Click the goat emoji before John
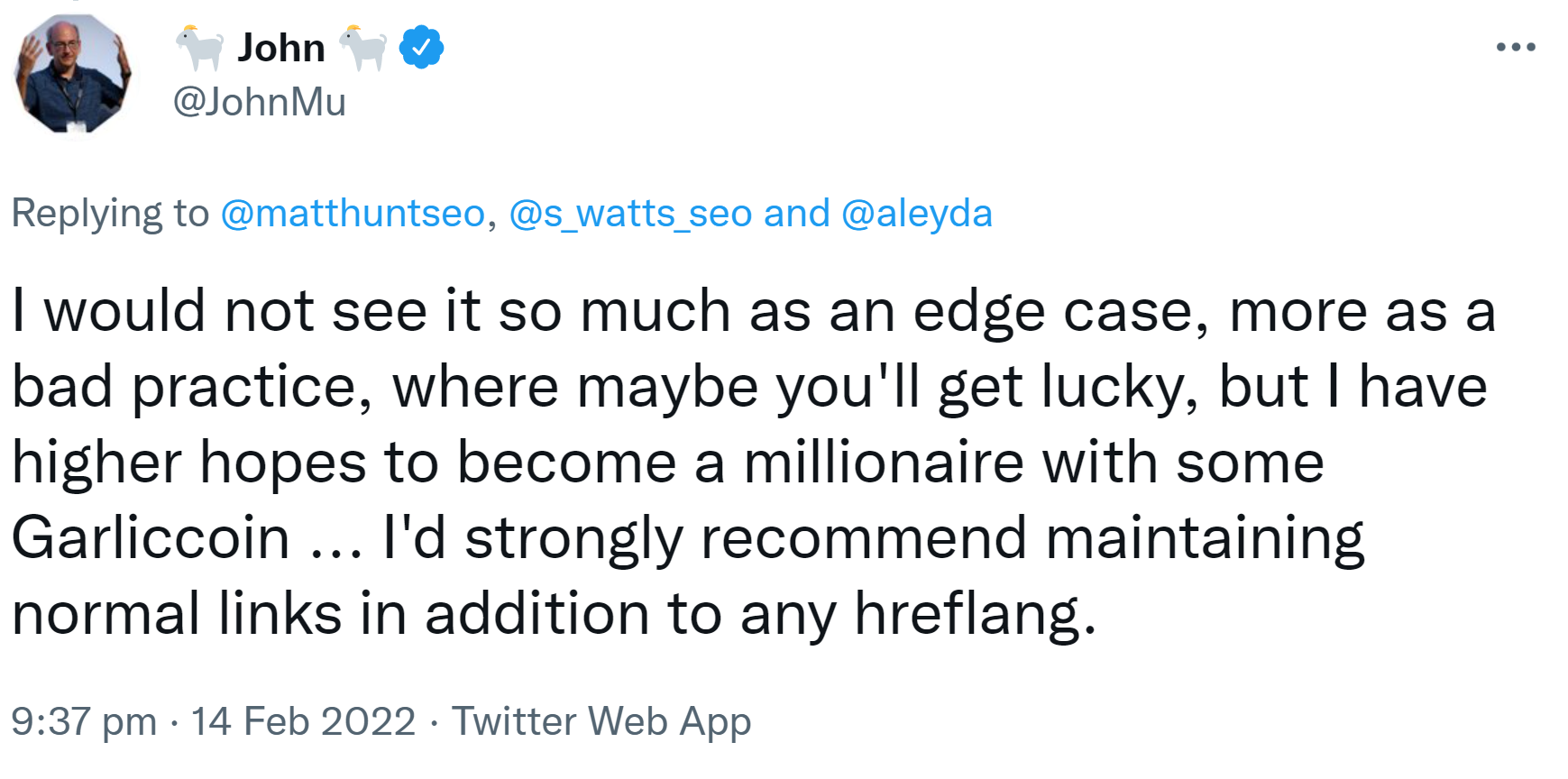The width and height of the screenshot is (1568, 779). pyautogui.click(x=199, y=47)
